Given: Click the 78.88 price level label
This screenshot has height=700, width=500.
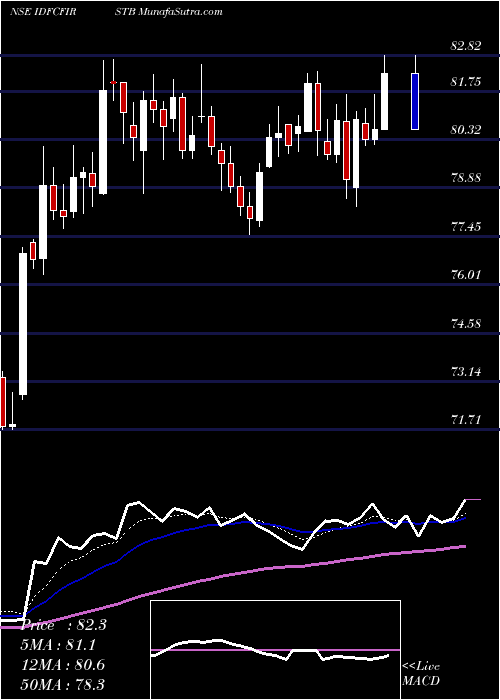Looking at the screenshot, I should pos(466,178).
